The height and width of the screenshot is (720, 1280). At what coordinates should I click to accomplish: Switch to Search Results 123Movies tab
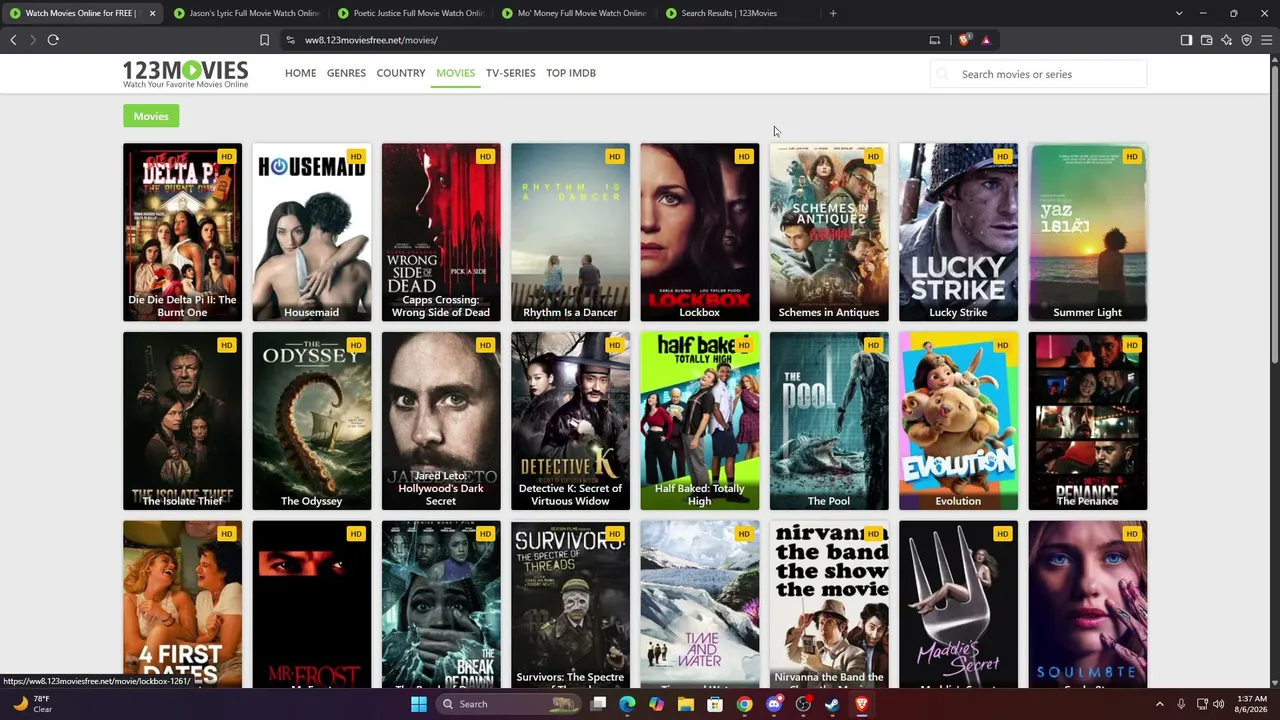[738, 13]
